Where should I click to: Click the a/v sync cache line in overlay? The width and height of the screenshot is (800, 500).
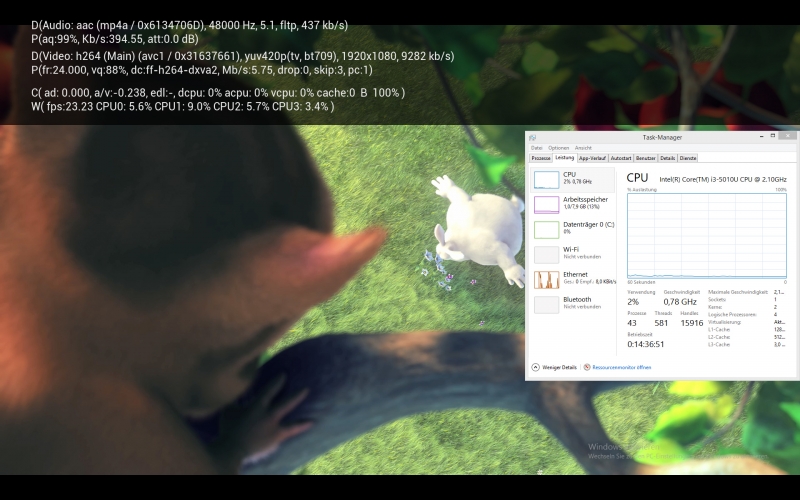(218, 93)
